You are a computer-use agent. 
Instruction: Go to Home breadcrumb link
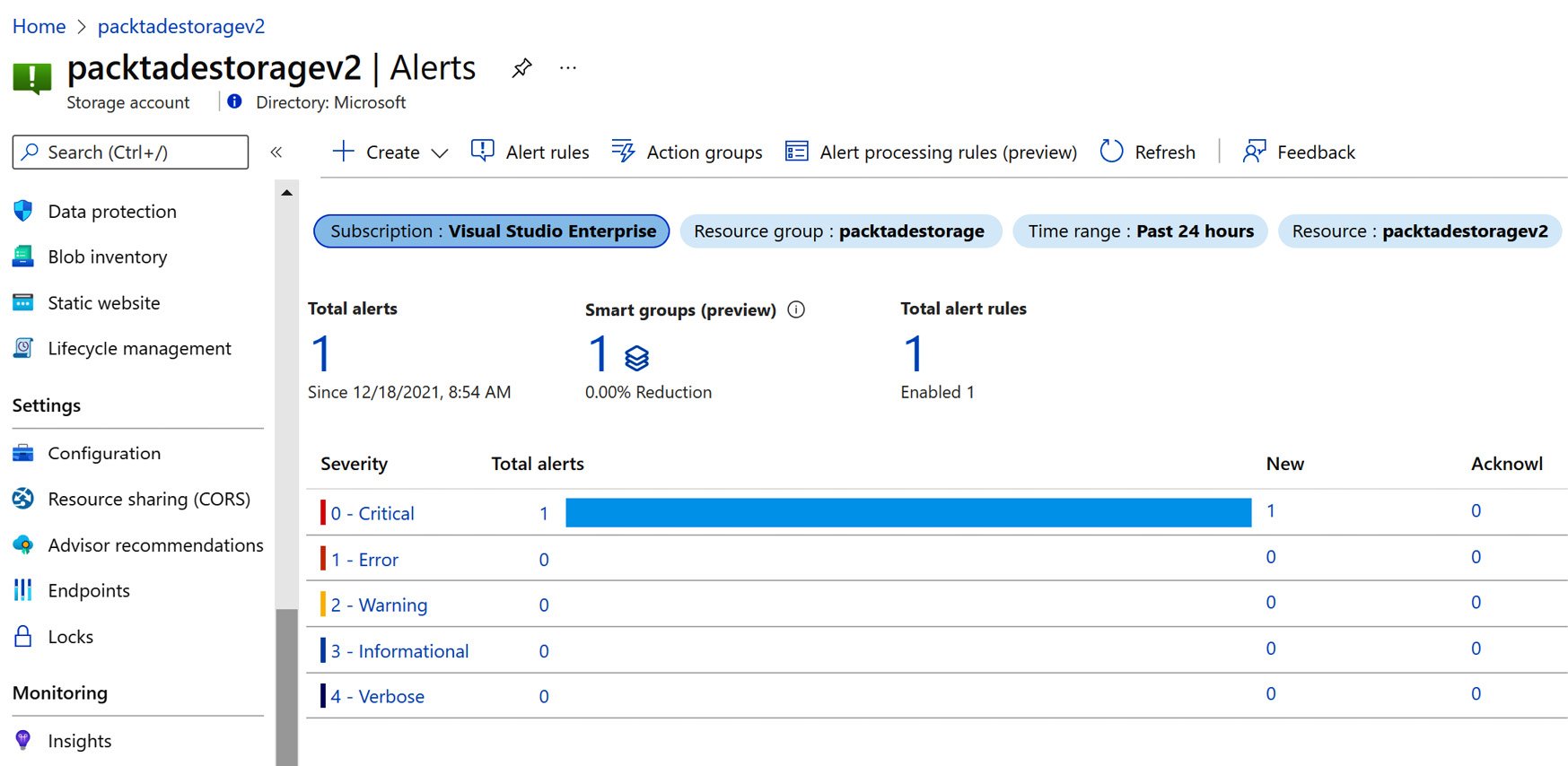pyautogui.click(x=39, y=27)
